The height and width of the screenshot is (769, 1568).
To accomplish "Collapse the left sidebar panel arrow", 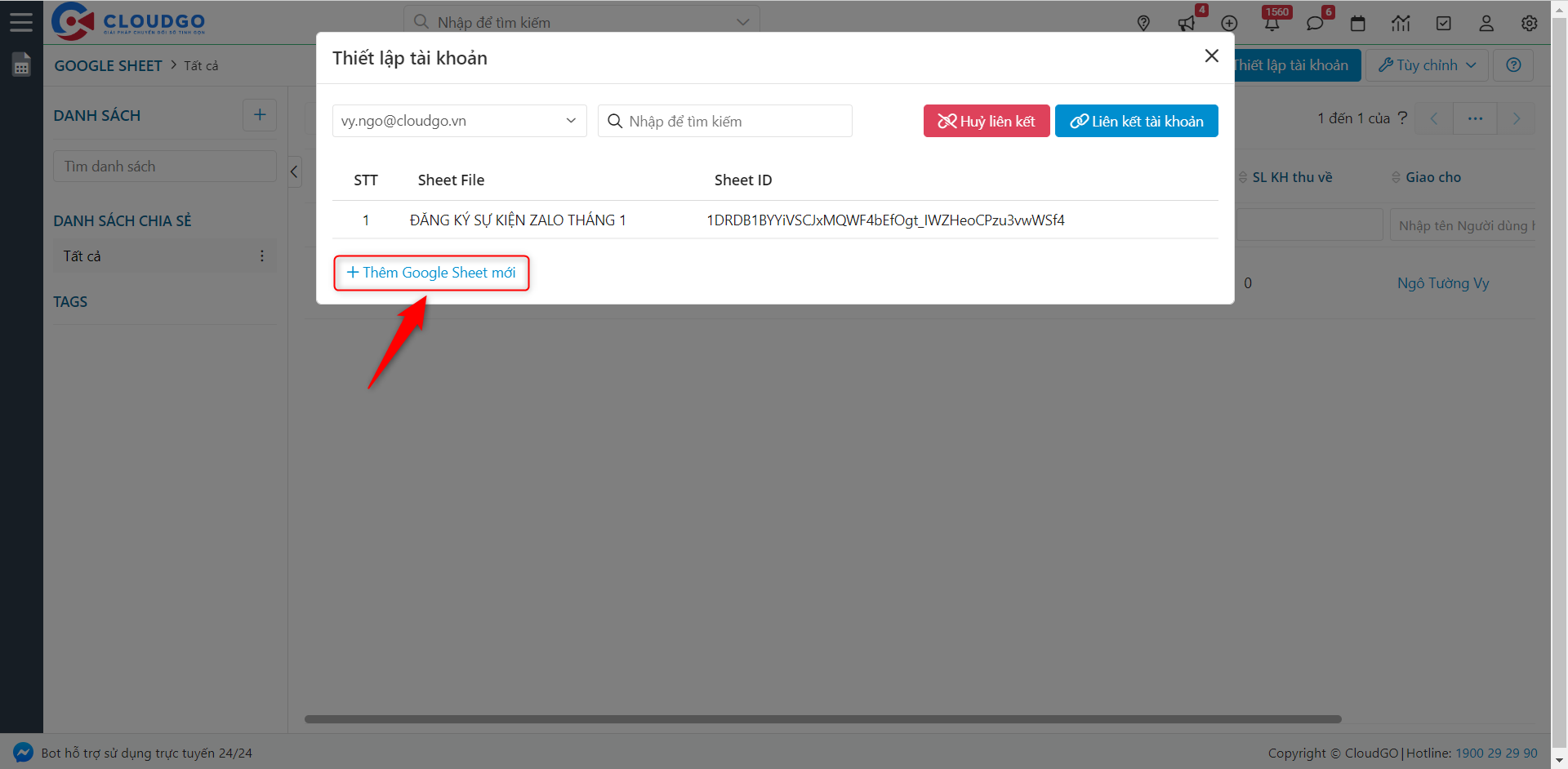I will pyautogui.click(x=295, y=171).
